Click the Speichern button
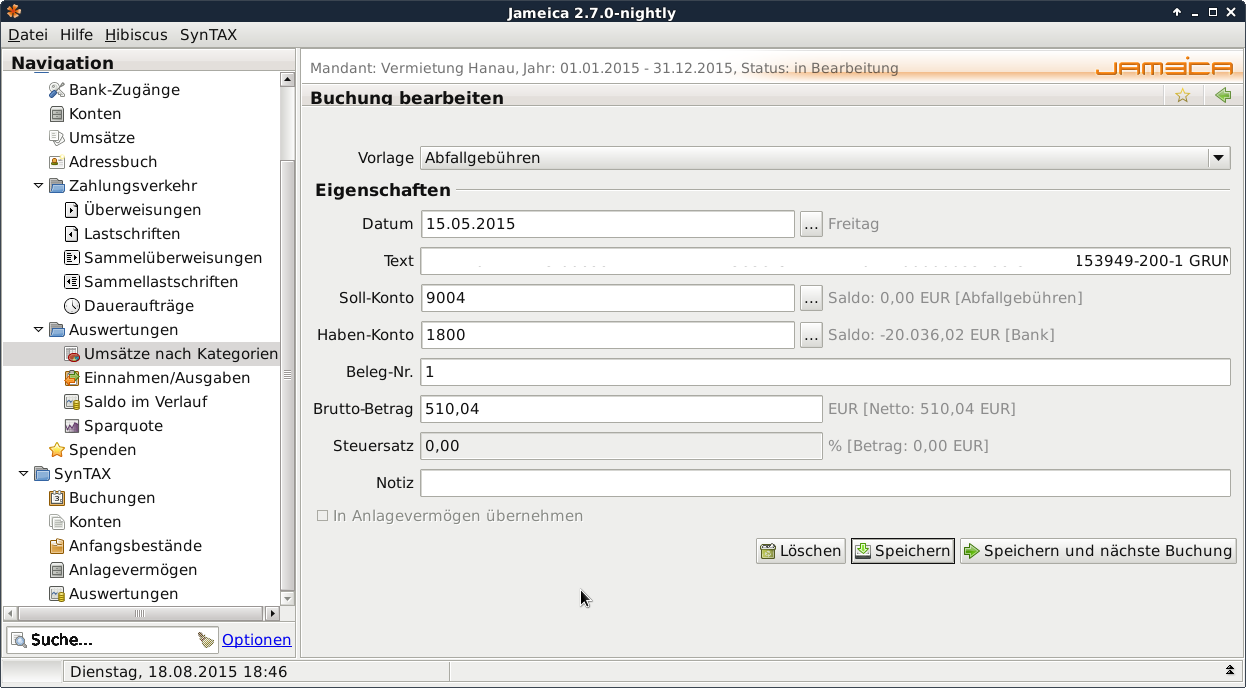1246x688 pixels. 902,551
